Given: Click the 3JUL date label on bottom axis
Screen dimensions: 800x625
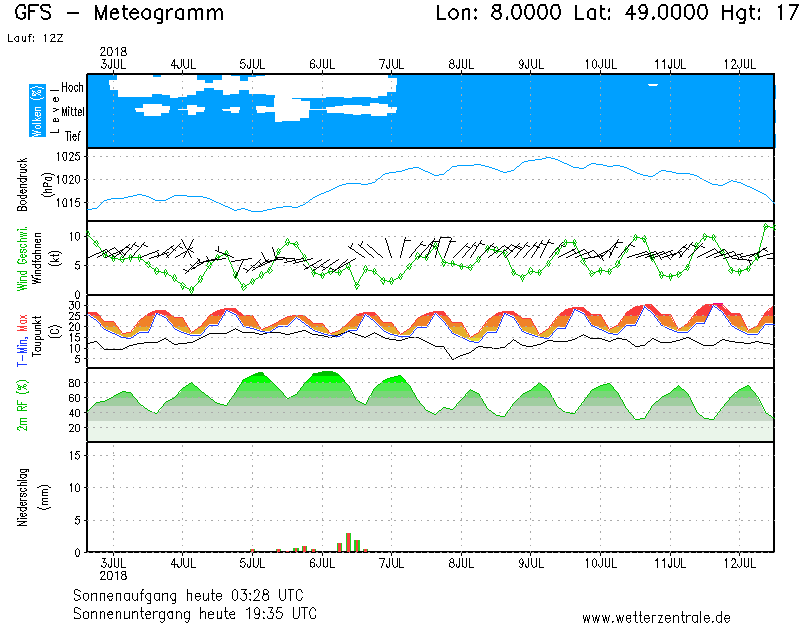Looking at the screenshot, I should (x=113, y=564).
